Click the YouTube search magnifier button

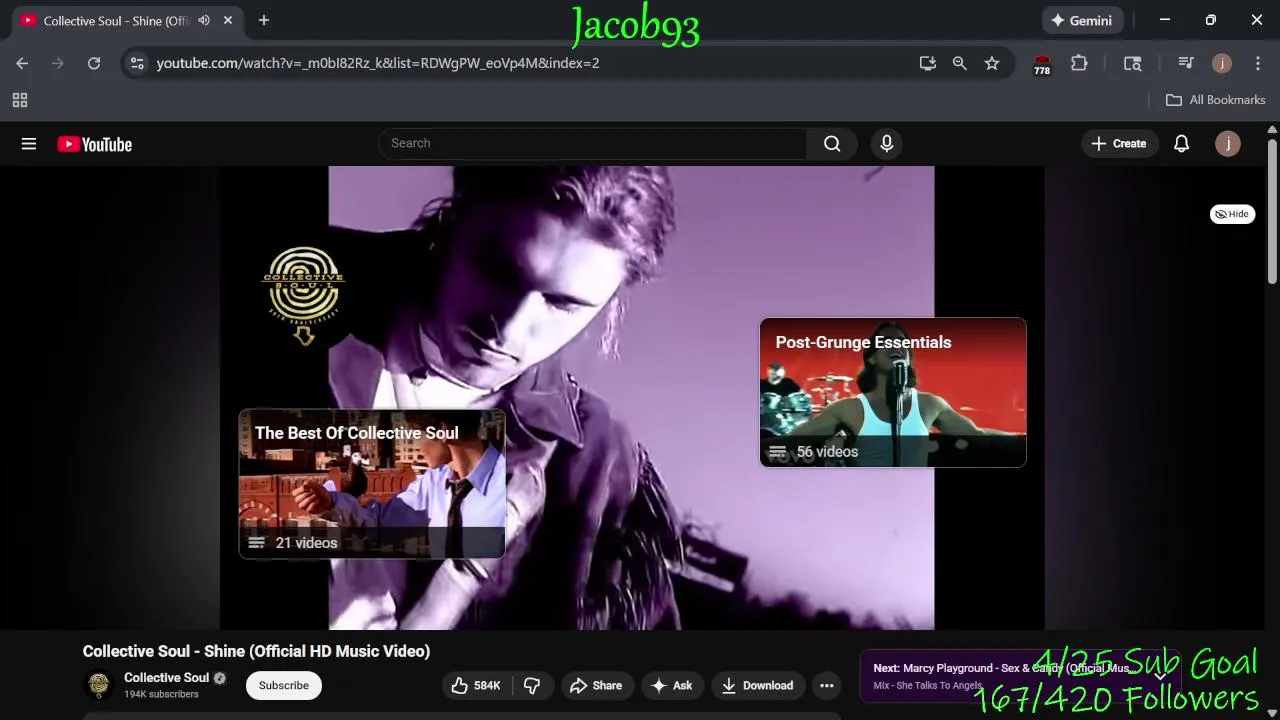point(832,144)
